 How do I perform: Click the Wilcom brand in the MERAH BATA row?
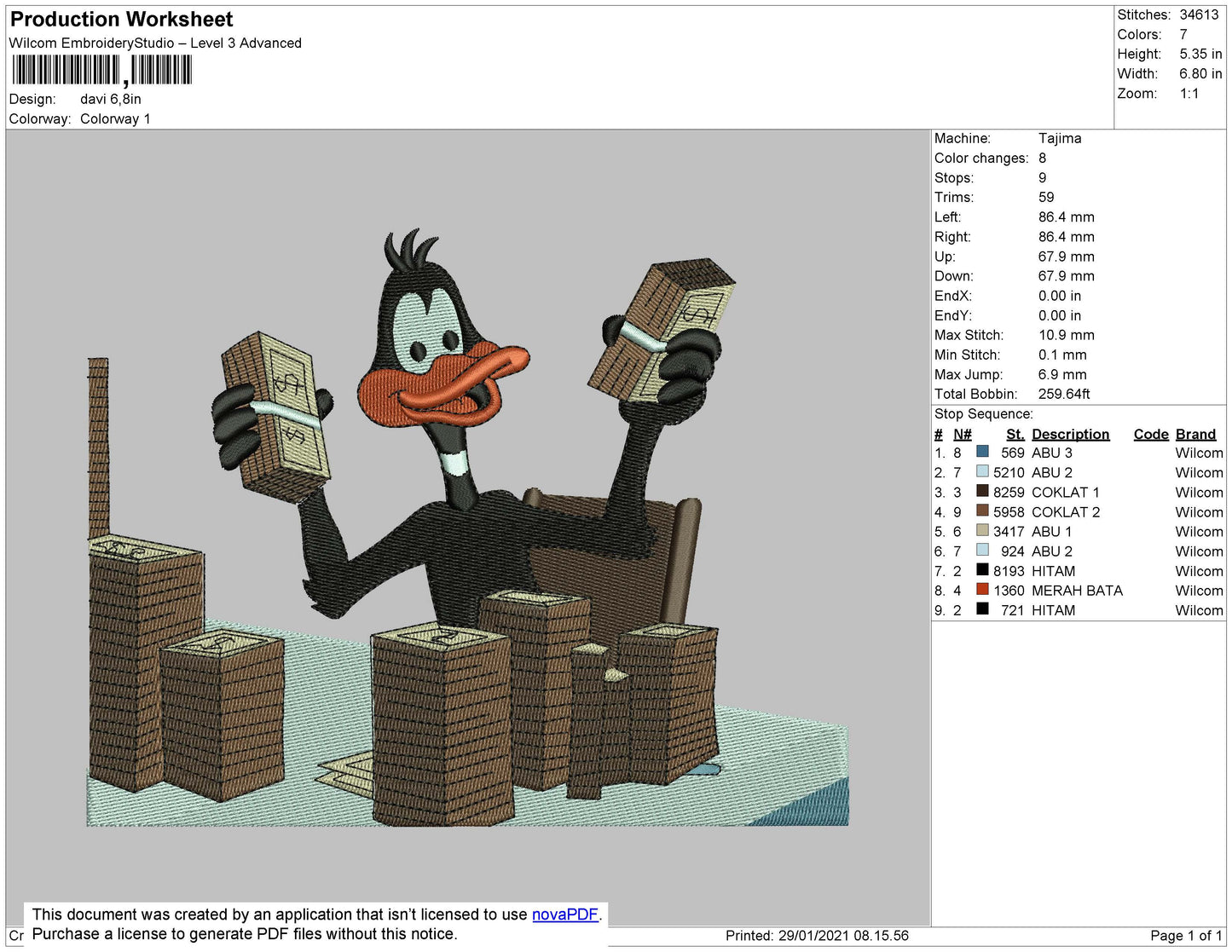tap(1200, 591)
